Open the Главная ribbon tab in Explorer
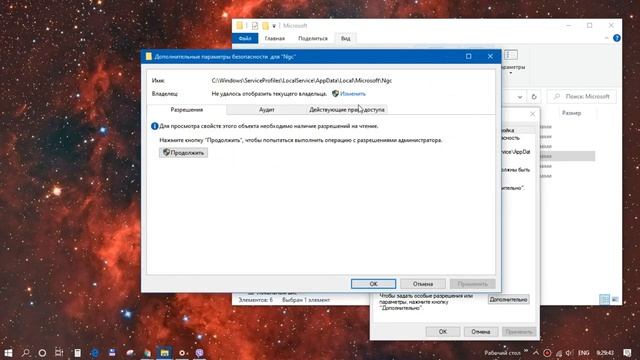The width and height of the screenshot is (640, 360). point(274,38)
